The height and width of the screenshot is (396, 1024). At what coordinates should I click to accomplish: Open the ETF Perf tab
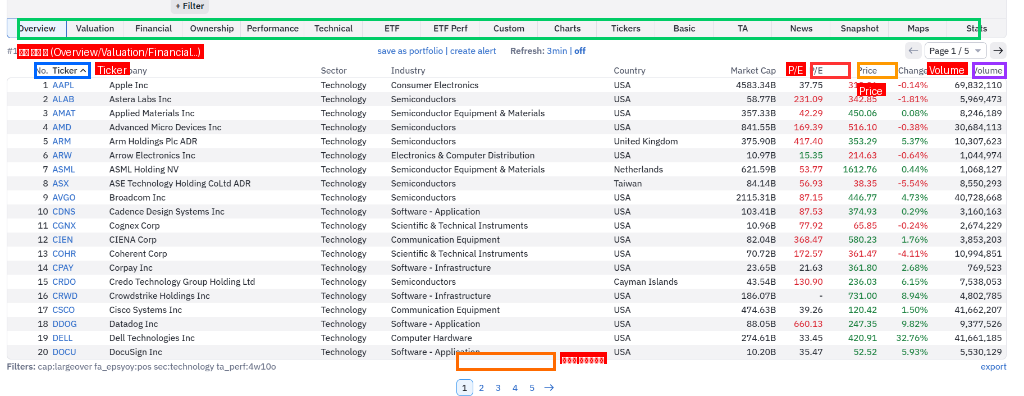click(x=450, y=29)
